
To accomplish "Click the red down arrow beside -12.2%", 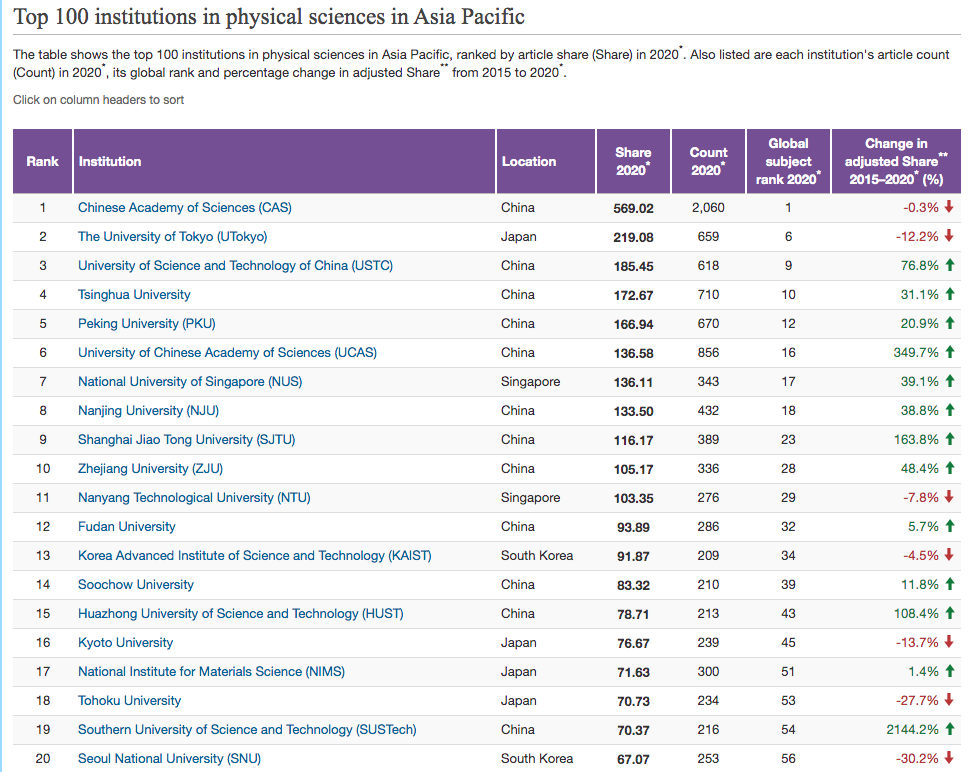I will coord(949,237).
